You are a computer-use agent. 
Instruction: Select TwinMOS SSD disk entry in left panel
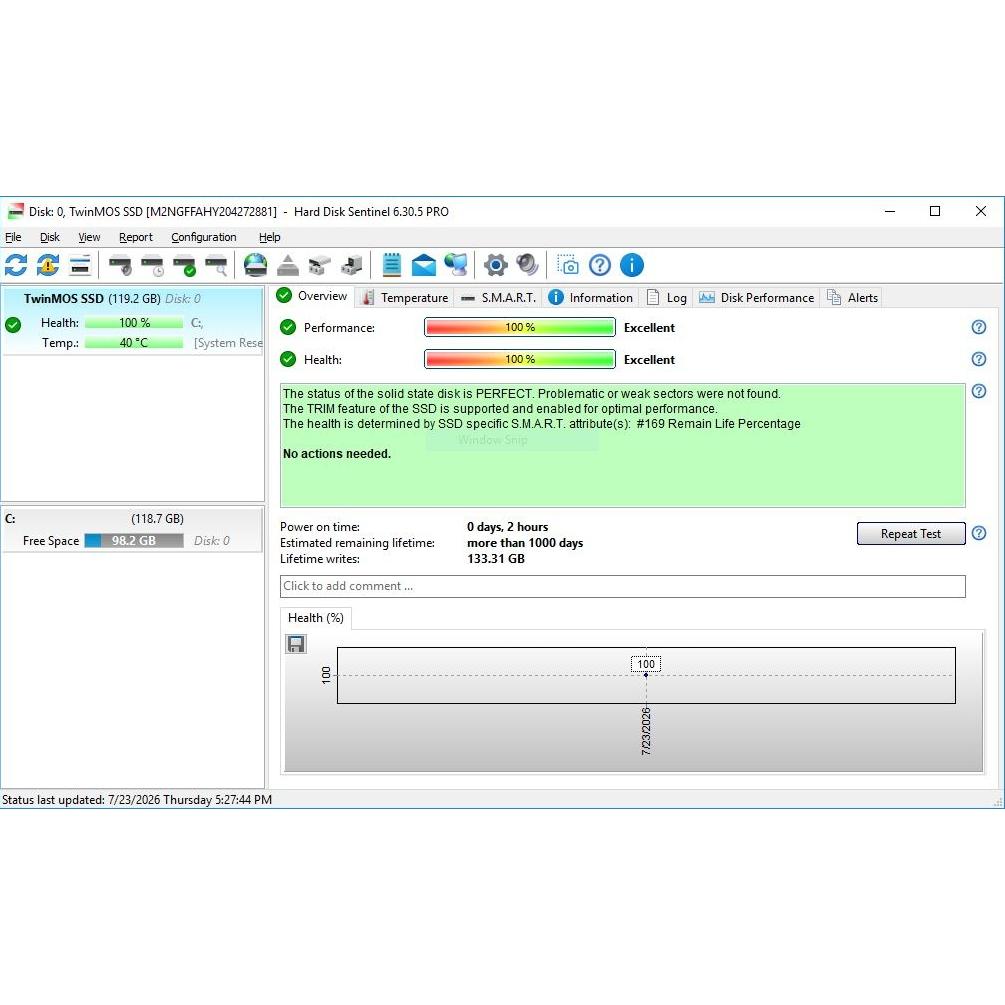coord(133,320)
